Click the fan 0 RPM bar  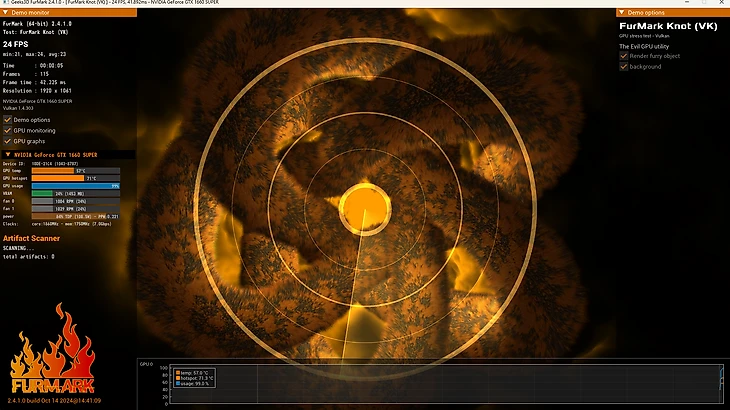(75, 201)
